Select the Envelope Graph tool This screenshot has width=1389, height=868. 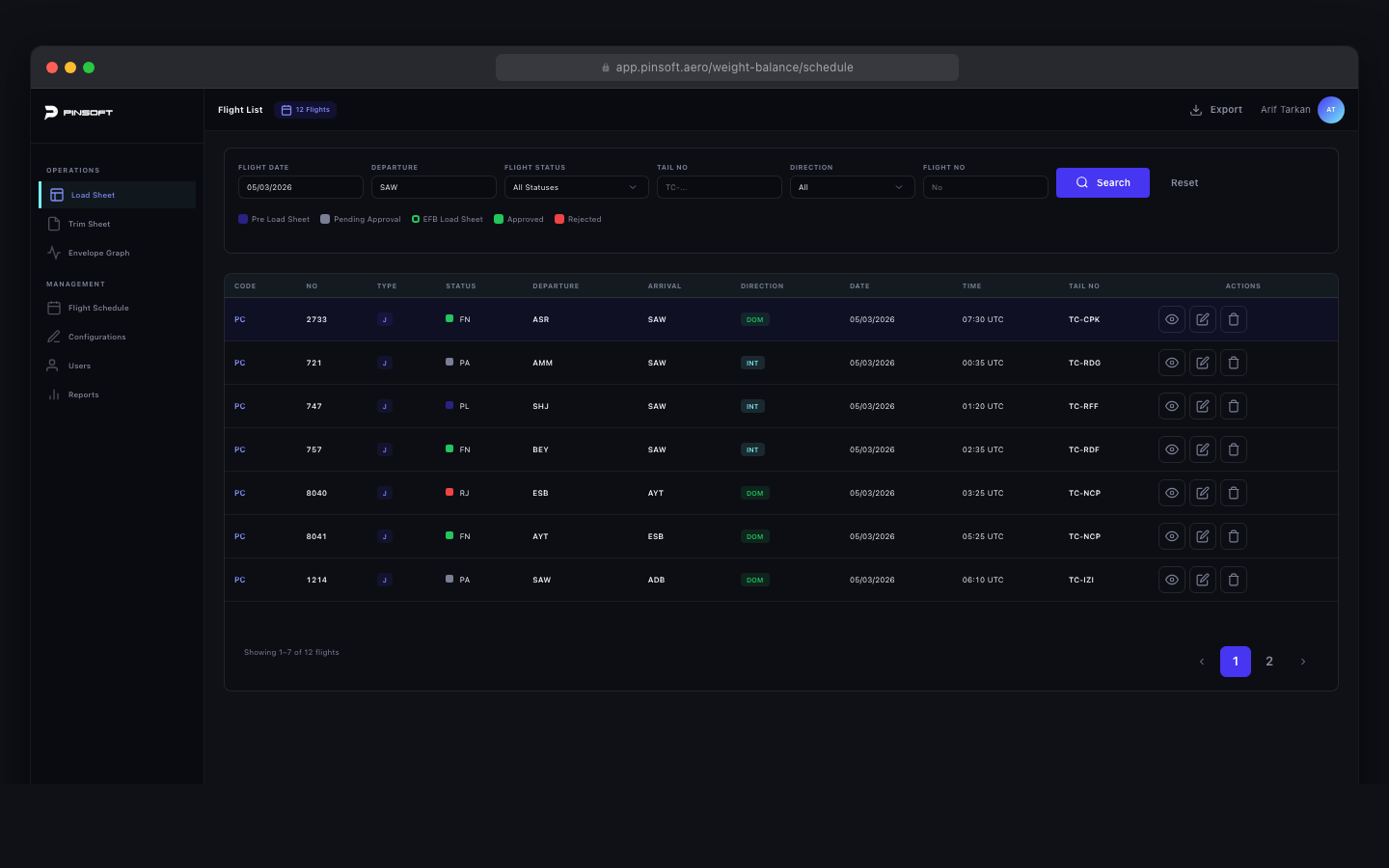pyautogui.click(x=97, y=252)
